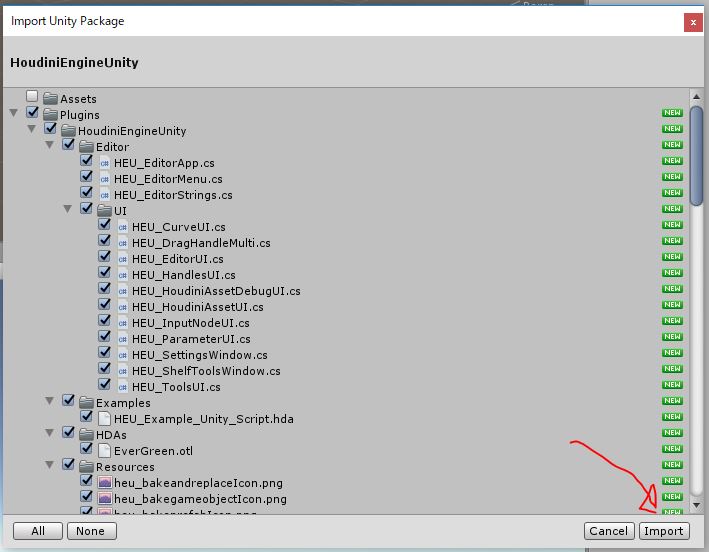709x552 pixels.
Task: Select the HEU_SettingsWindow.cs file name
Action: tap(200, 355)
